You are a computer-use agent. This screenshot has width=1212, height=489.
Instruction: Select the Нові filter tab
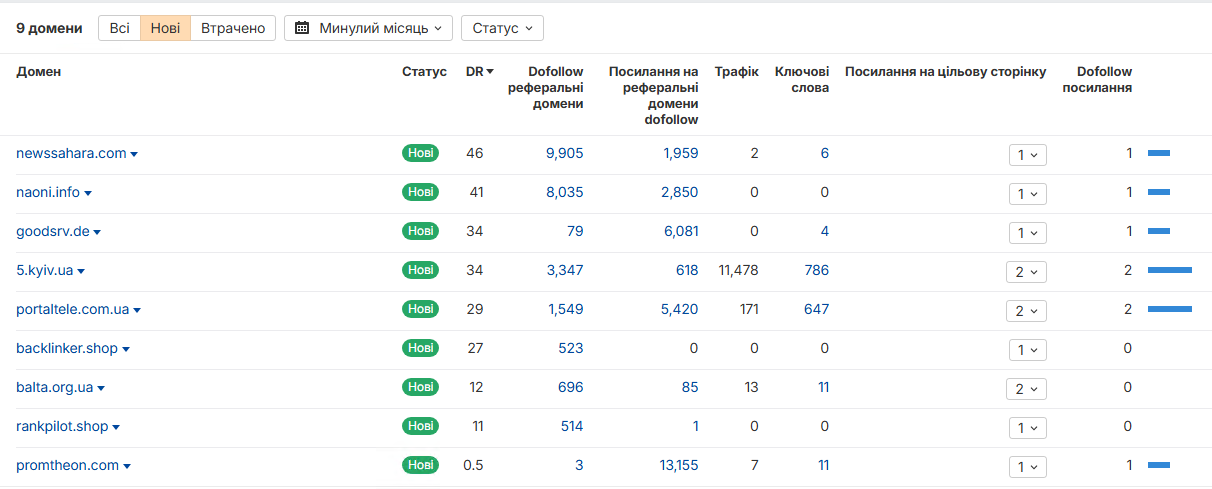pos(165,28)
